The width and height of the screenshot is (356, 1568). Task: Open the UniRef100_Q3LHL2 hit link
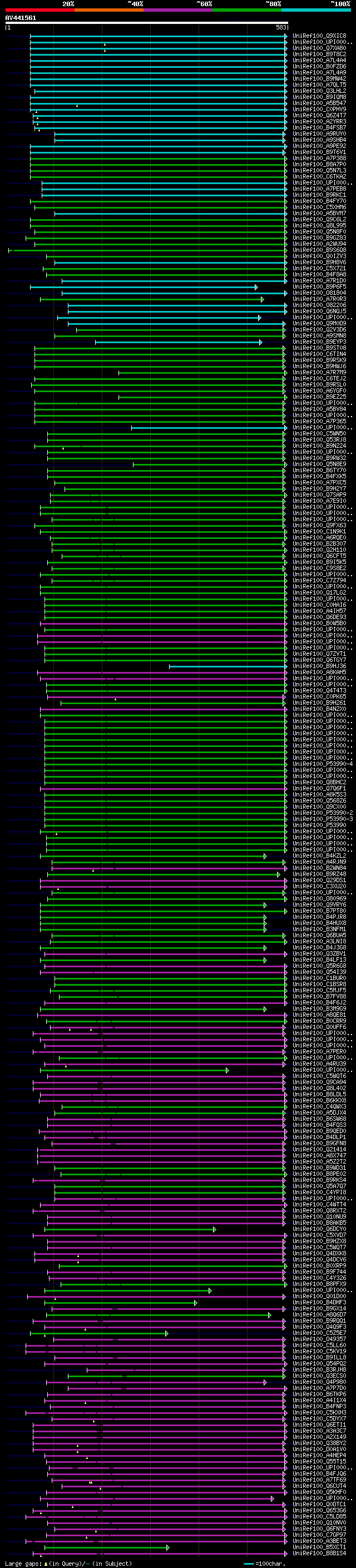[319, 91]
